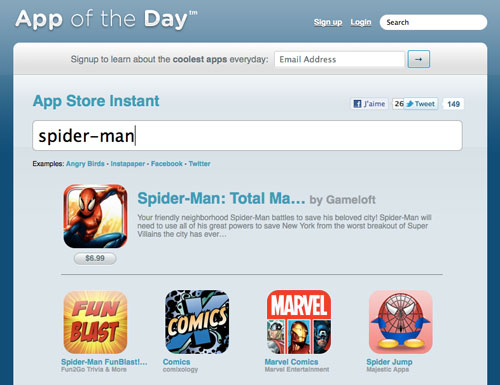This screenshot has width=500, height=385.
Task: Click into the Email Address field
Action: [x=339, y=59]
